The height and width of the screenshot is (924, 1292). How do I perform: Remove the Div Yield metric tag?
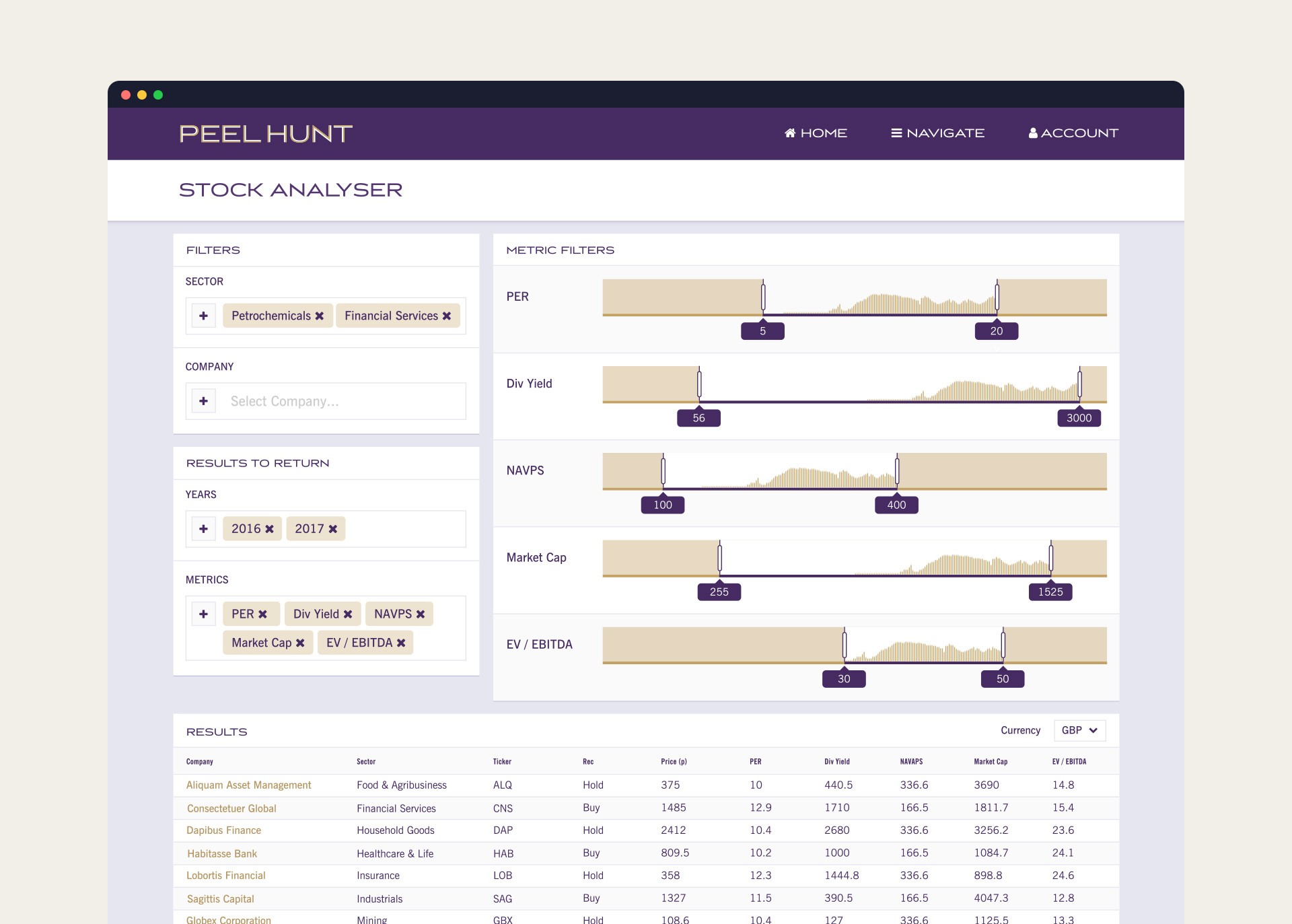pyautogui.click(x=348, y=614)
